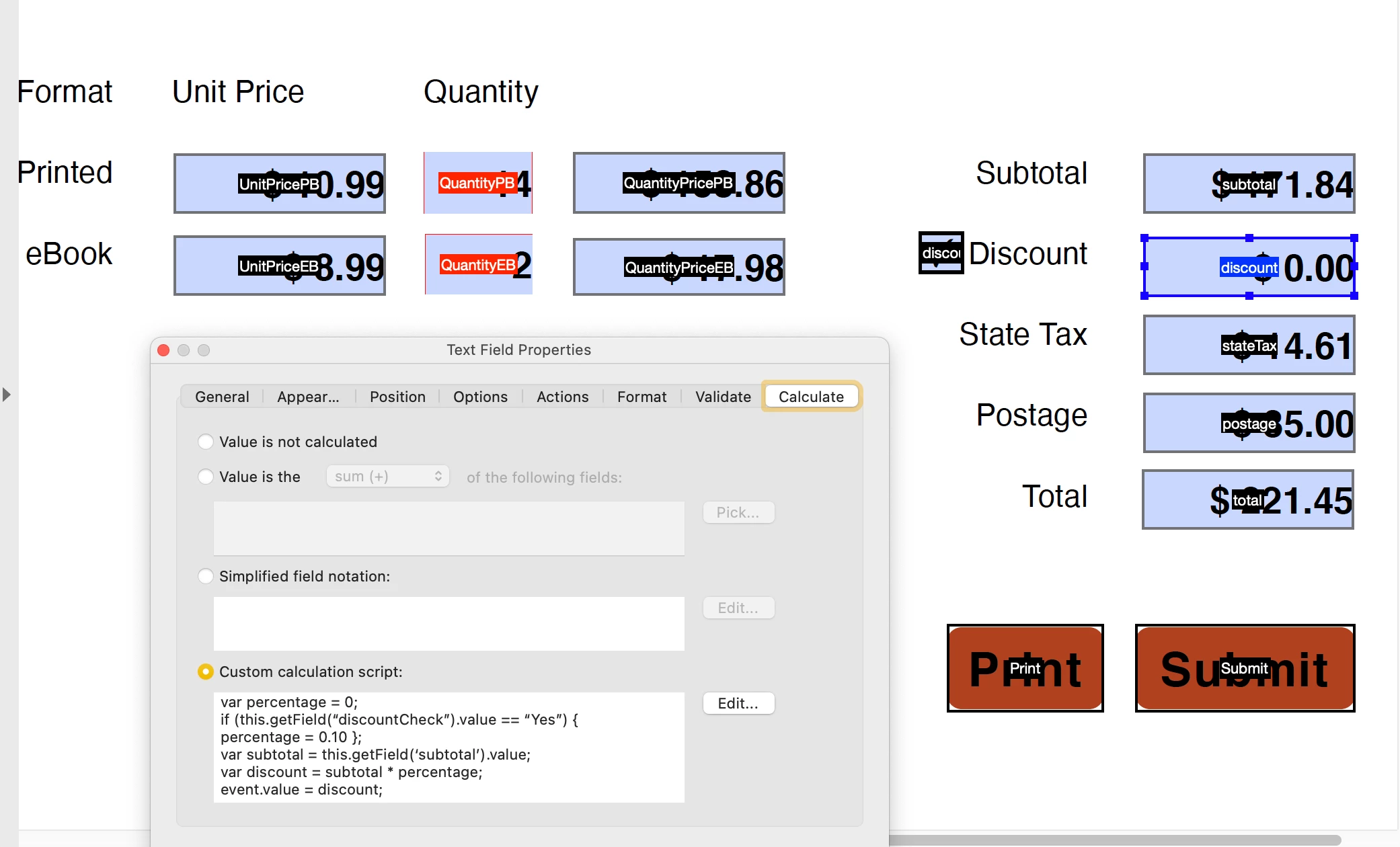Image resolution: width=1400 pixels, height=847 pixels.
Task: Select Value is not calculated option
Action: coord(206,442)
